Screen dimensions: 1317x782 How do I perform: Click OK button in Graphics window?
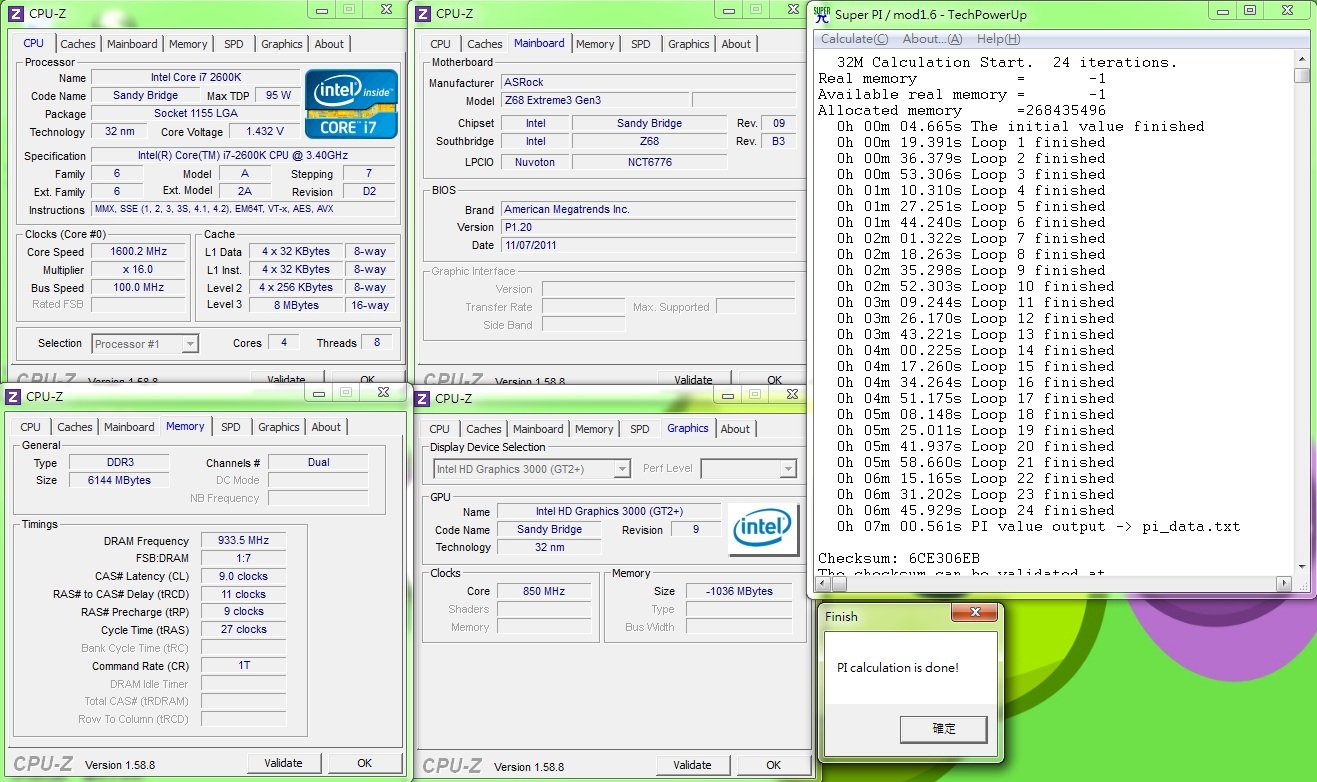coord(774,765)
